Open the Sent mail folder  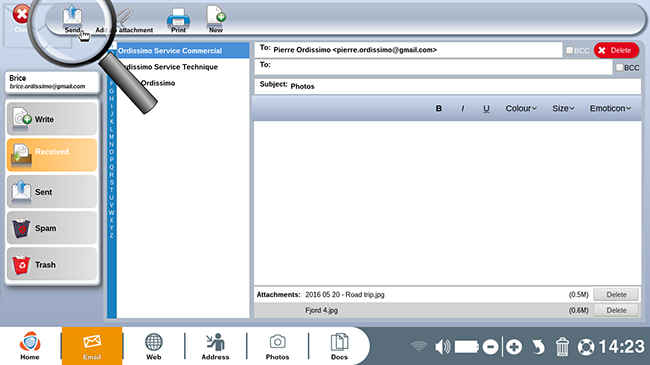tap(52, 192)
